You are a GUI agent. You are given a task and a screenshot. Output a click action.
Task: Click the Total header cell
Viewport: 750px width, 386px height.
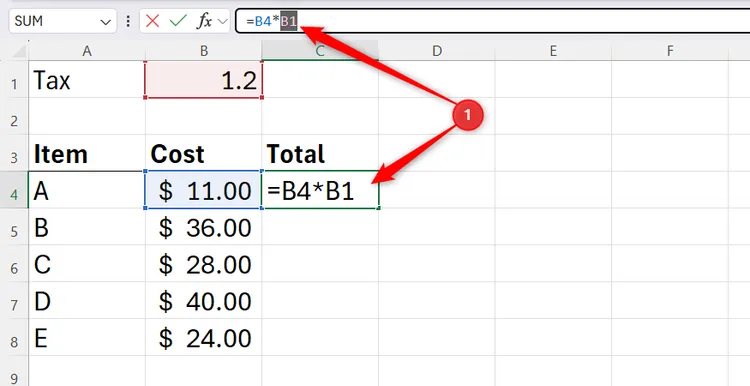tap(320, 153)
